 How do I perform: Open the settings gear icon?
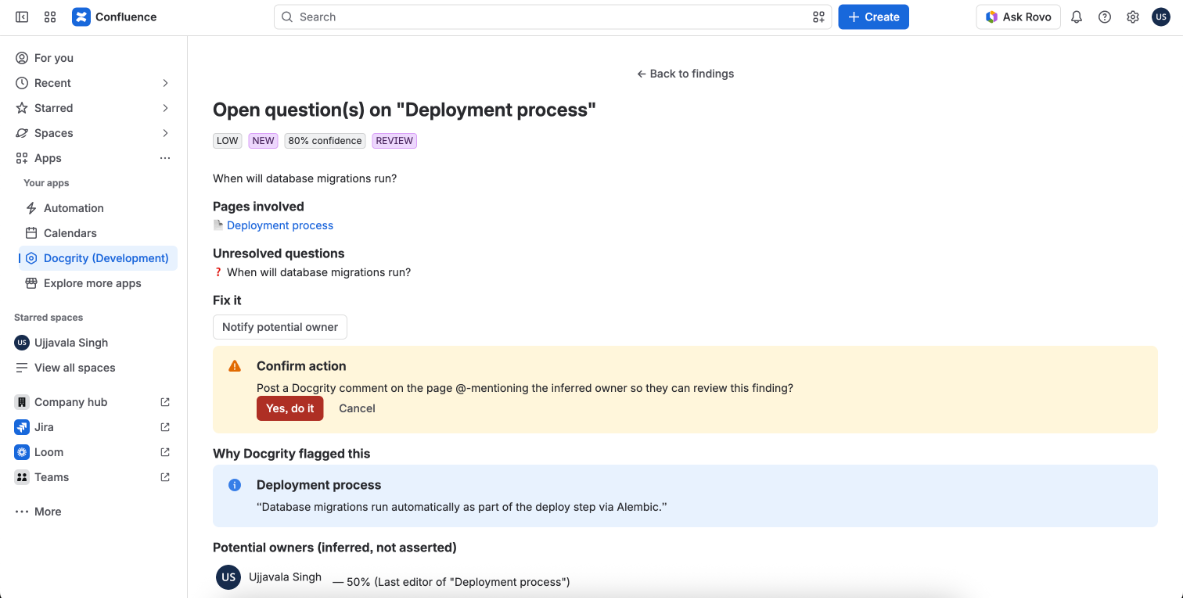coord(1132,17)
